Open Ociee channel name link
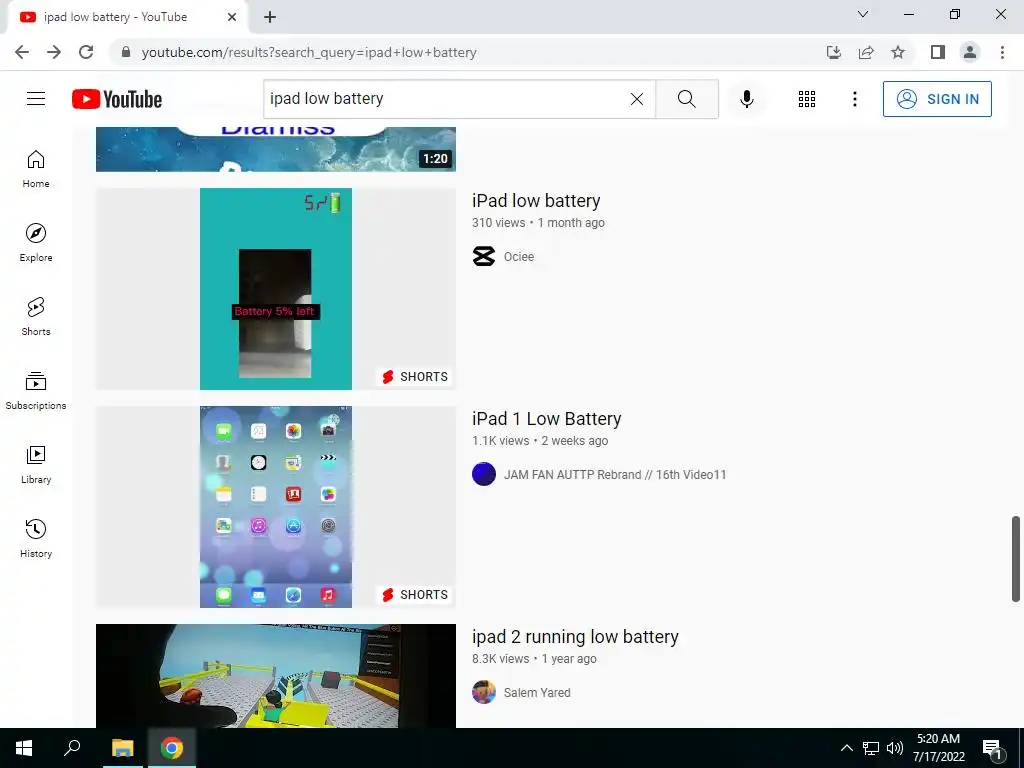The height and width of the screenshot is (768, 1024). (519, 257)
